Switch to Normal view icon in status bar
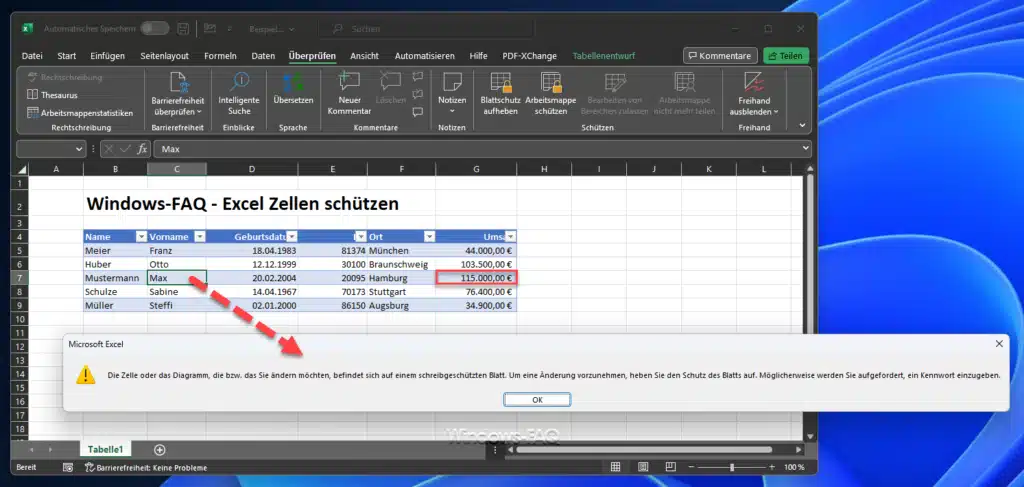This screenshot has height=487, width=1024. click(615, 467)
